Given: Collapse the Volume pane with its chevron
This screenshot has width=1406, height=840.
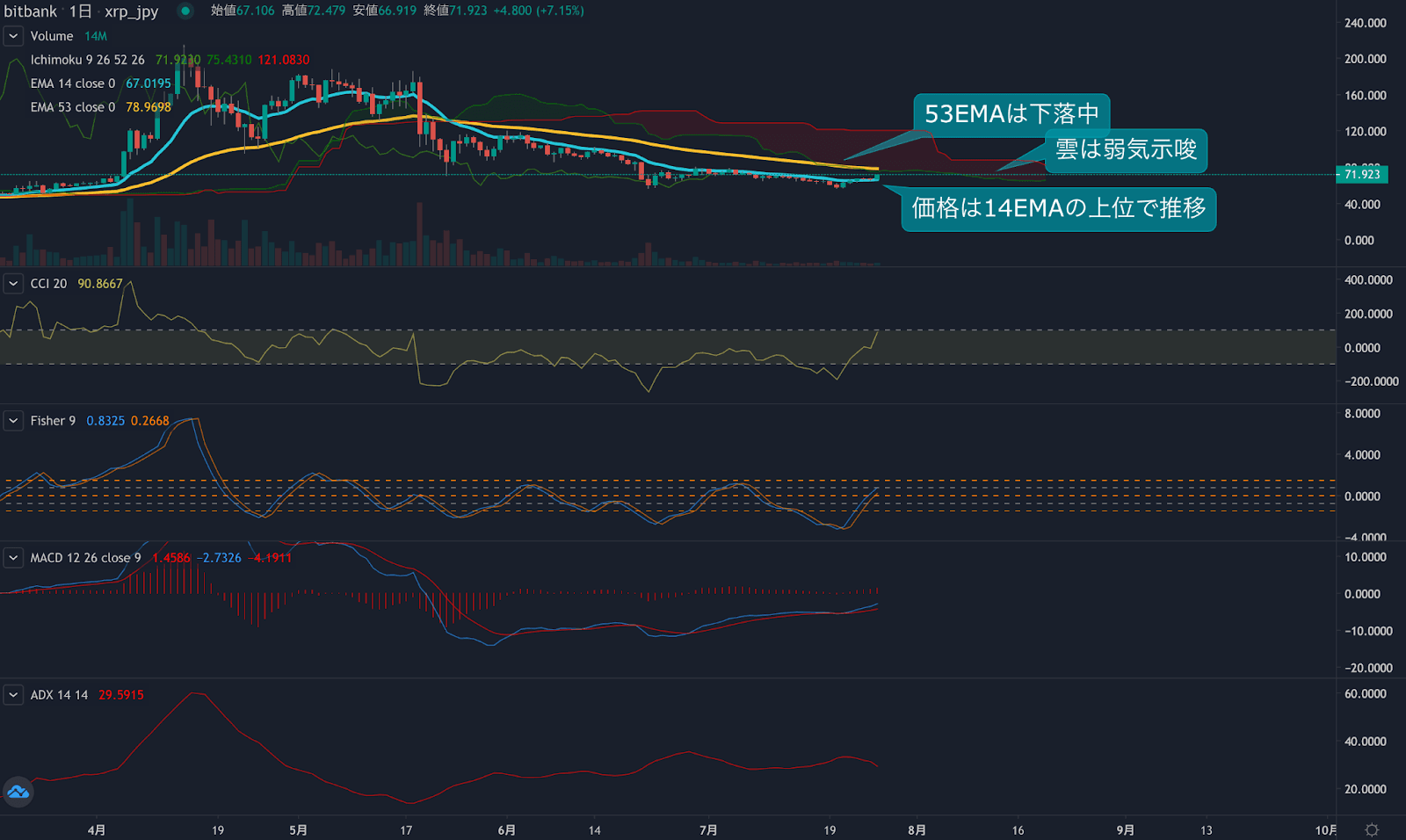Looking at the screenshot, I should (x=12, y=36).
